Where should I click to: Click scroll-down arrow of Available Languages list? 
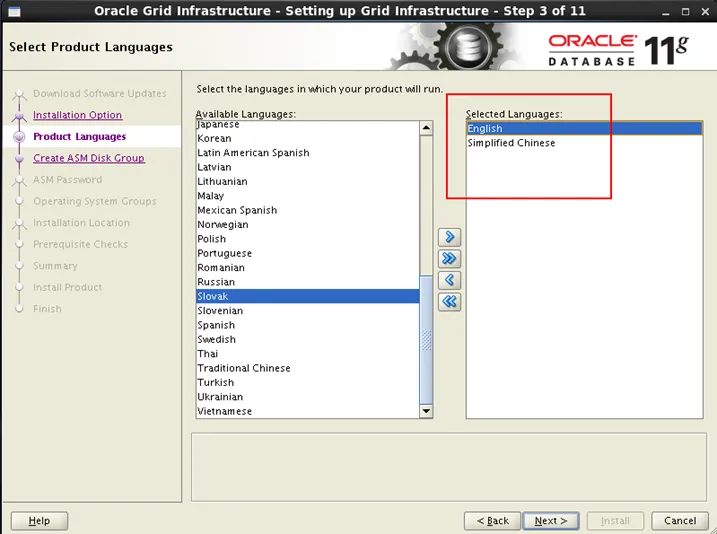coord(426,411)
